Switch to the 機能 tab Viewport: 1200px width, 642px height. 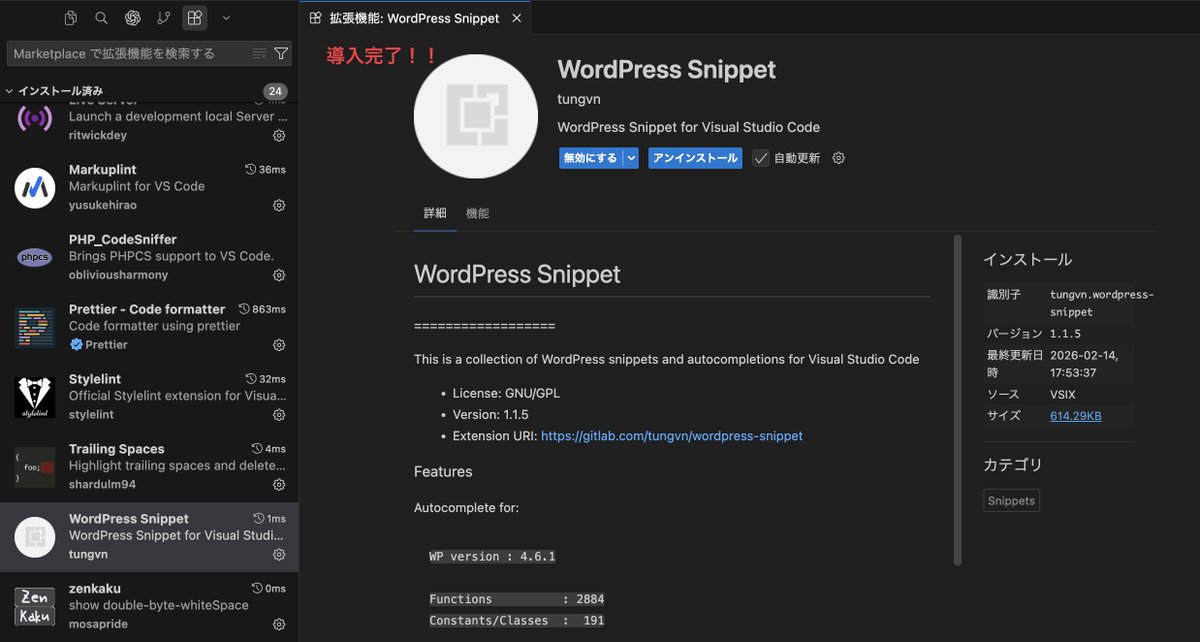[477, 213]
